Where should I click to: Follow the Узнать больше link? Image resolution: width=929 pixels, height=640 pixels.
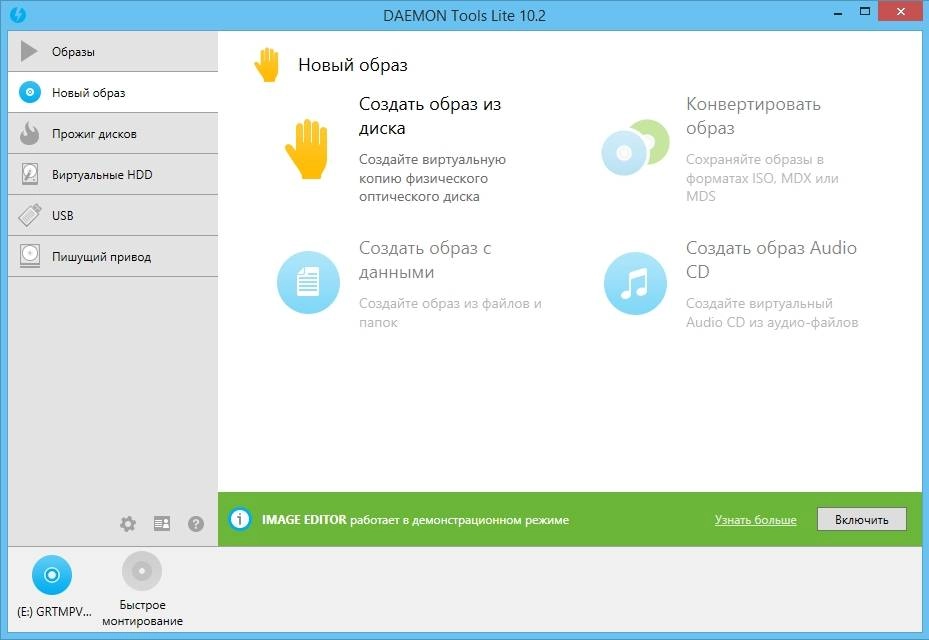click(x=755, y=520)
